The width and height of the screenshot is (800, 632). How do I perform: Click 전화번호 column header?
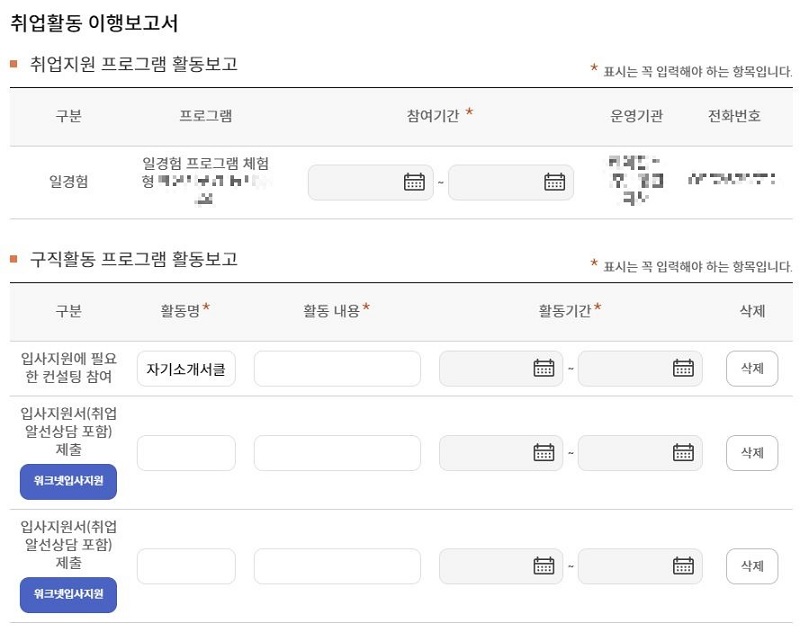pos(734,116)
